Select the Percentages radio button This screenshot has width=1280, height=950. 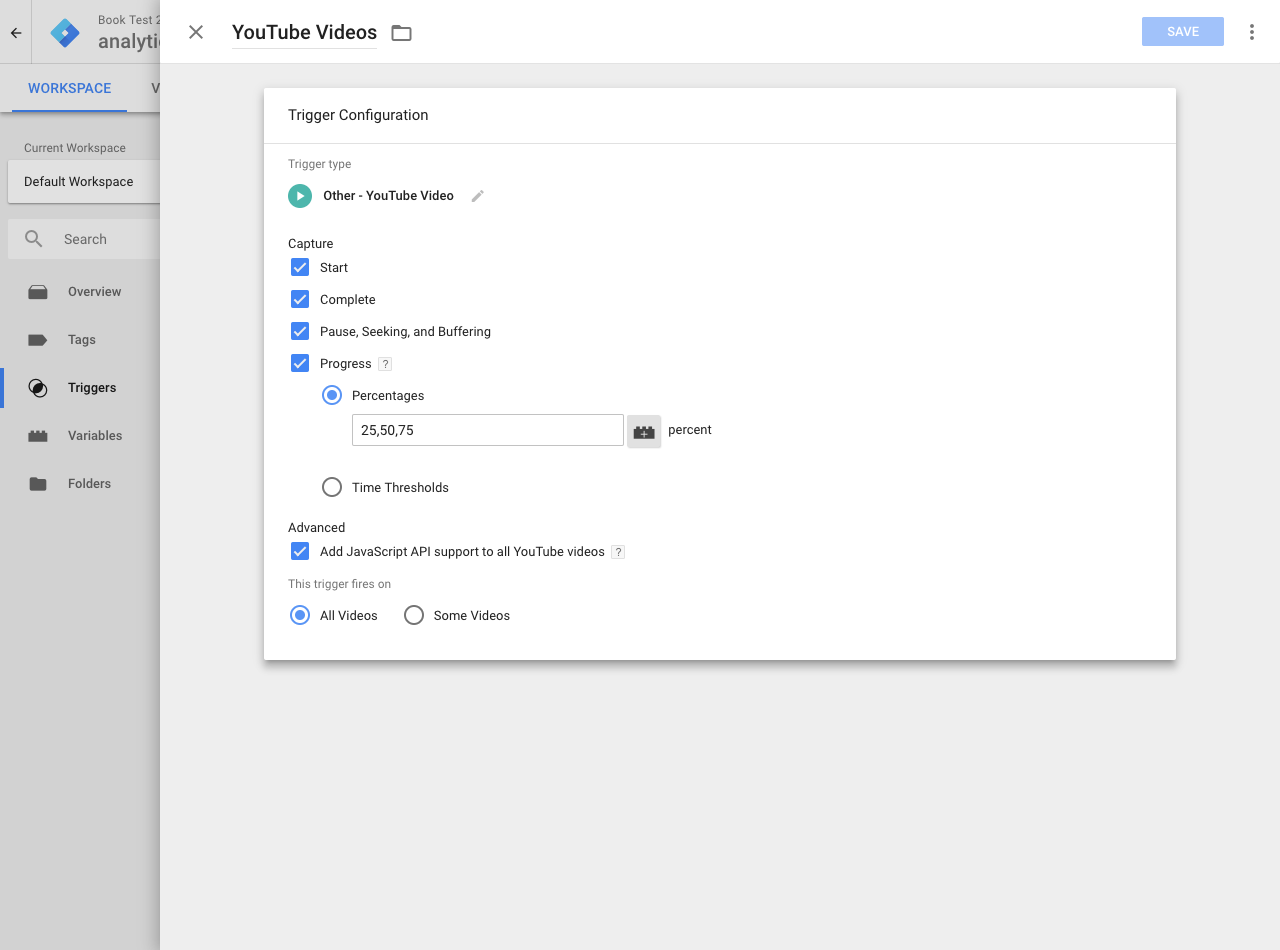[332, 395]
